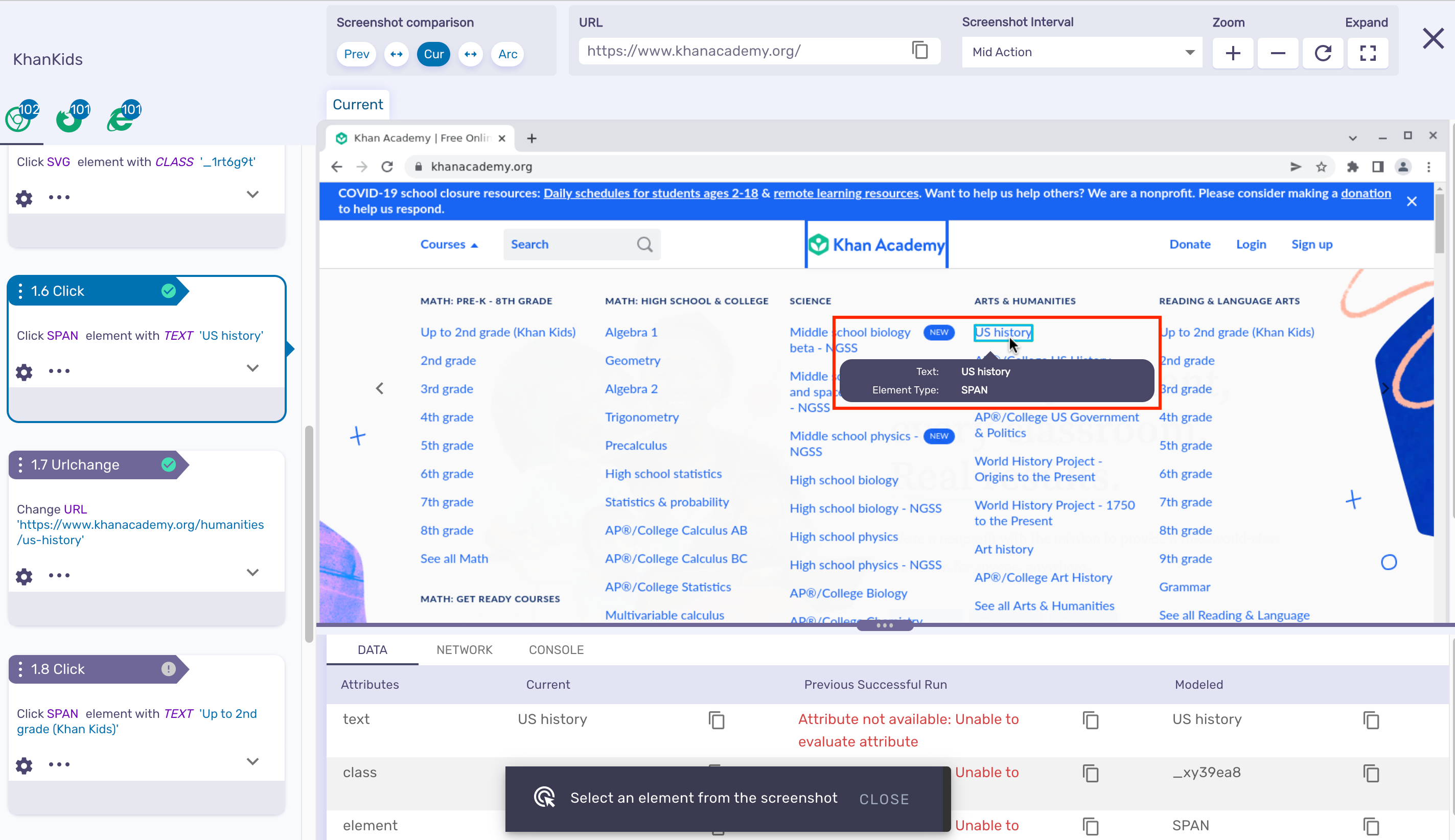The image size is (1455, 840).
Task: Click drag handle dots on step 1.7 Urlchange
Action: point(21,465)
